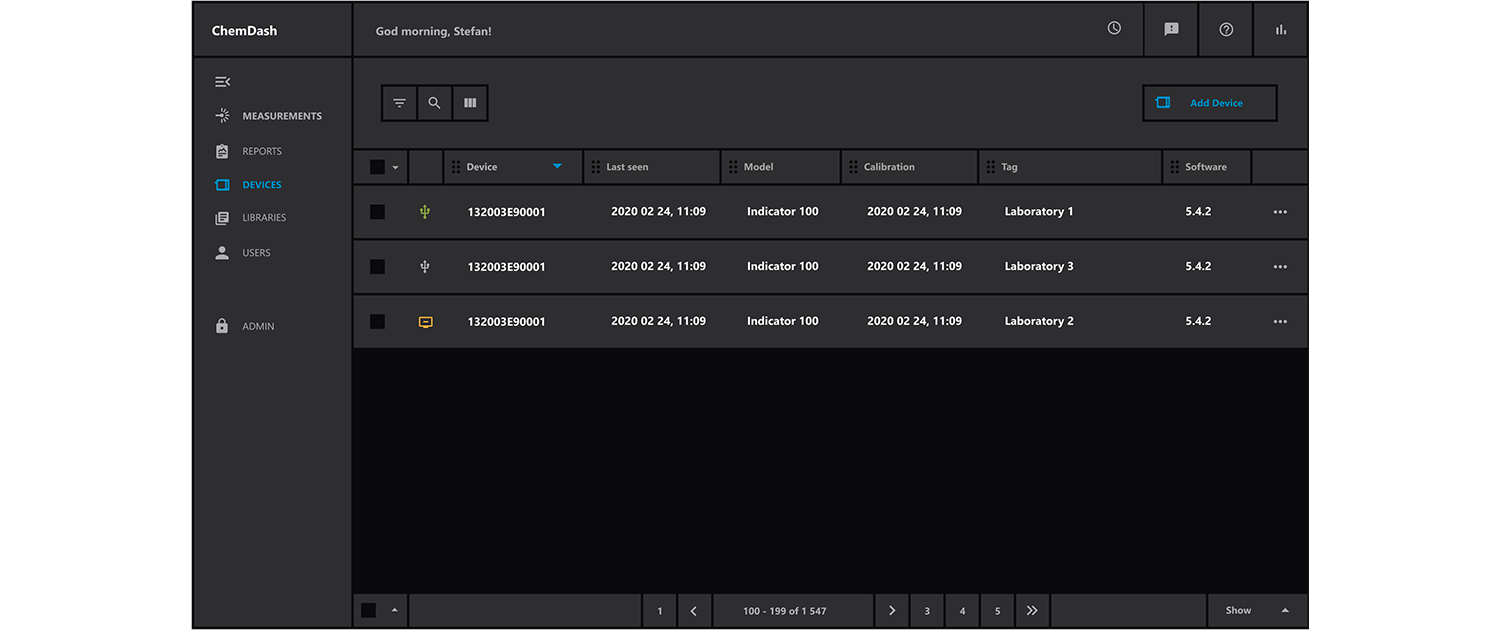Open more options for Laboratory 3 row
The width and height of the screenshot is (1500, 630).
tap(1280, 267)
